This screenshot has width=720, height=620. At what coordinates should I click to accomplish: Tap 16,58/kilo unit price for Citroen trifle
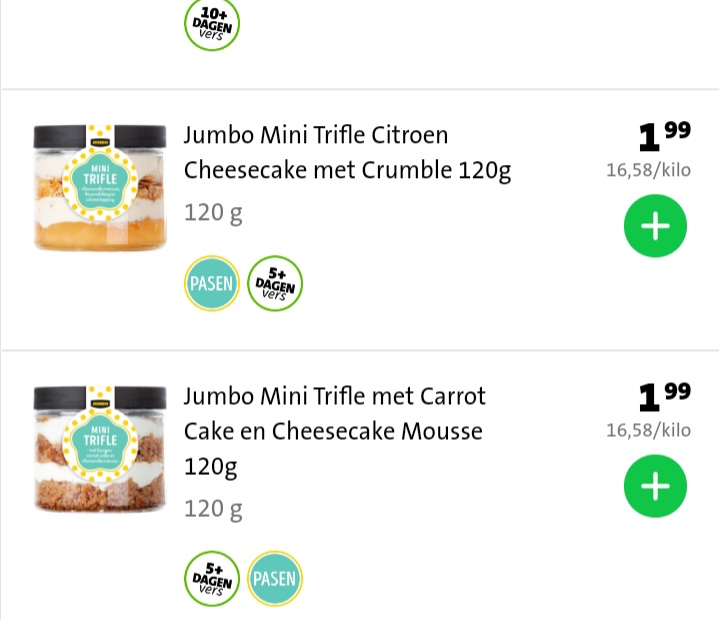(648, 170)
